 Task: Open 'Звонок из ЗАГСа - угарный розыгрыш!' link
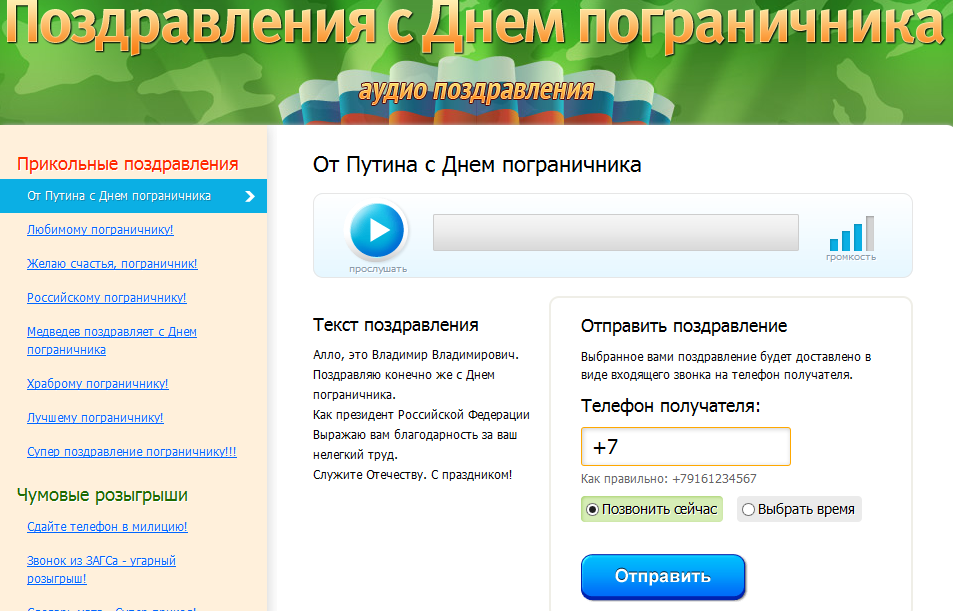point(101,569)
